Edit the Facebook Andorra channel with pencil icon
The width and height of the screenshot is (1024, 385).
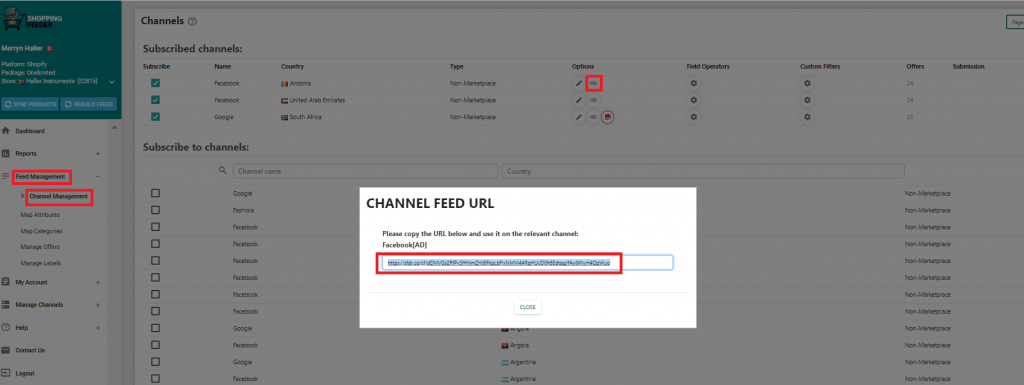coord(579,84)
